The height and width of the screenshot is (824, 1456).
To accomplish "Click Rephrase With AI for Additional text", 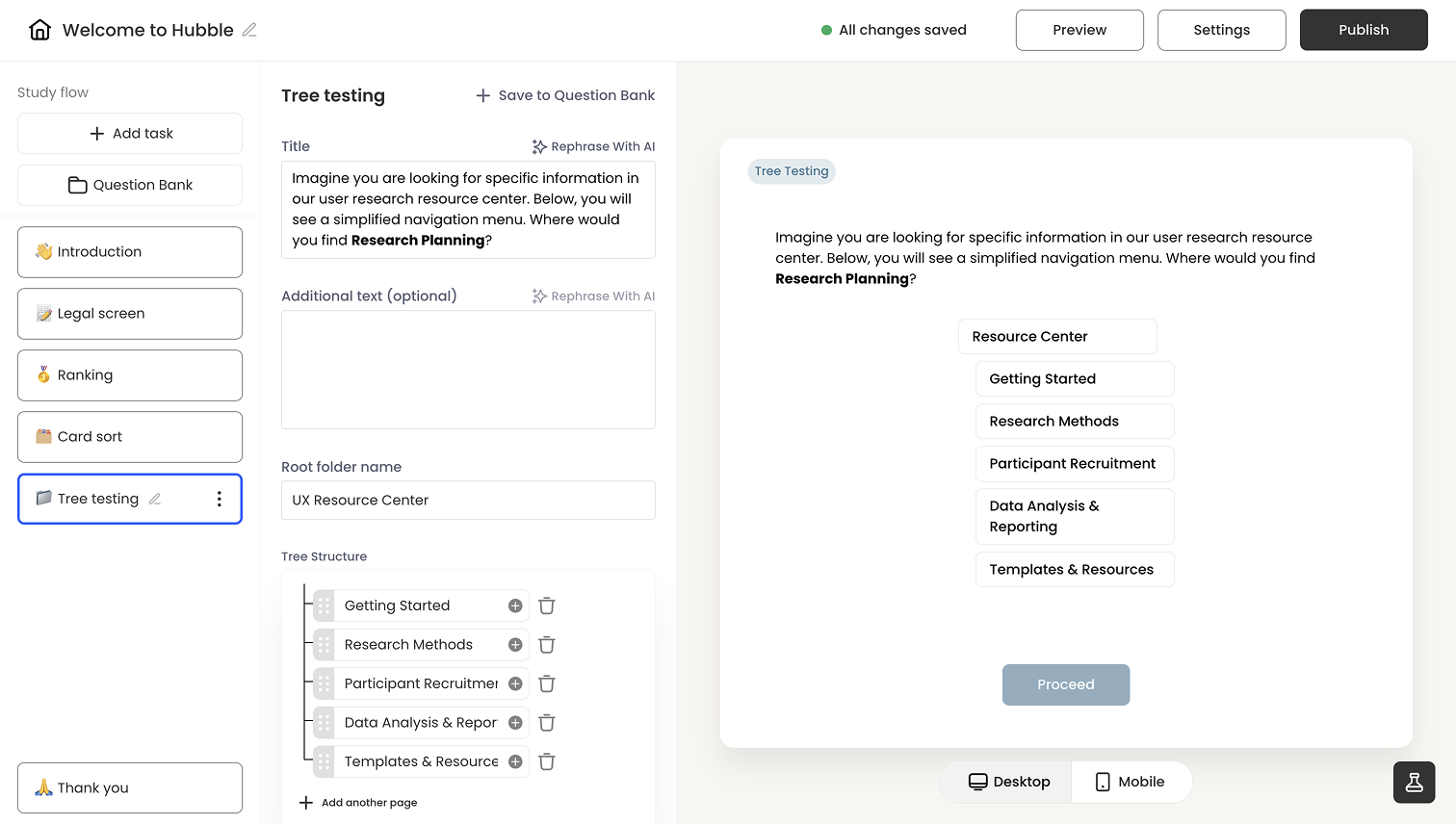I will pos(593,296).
